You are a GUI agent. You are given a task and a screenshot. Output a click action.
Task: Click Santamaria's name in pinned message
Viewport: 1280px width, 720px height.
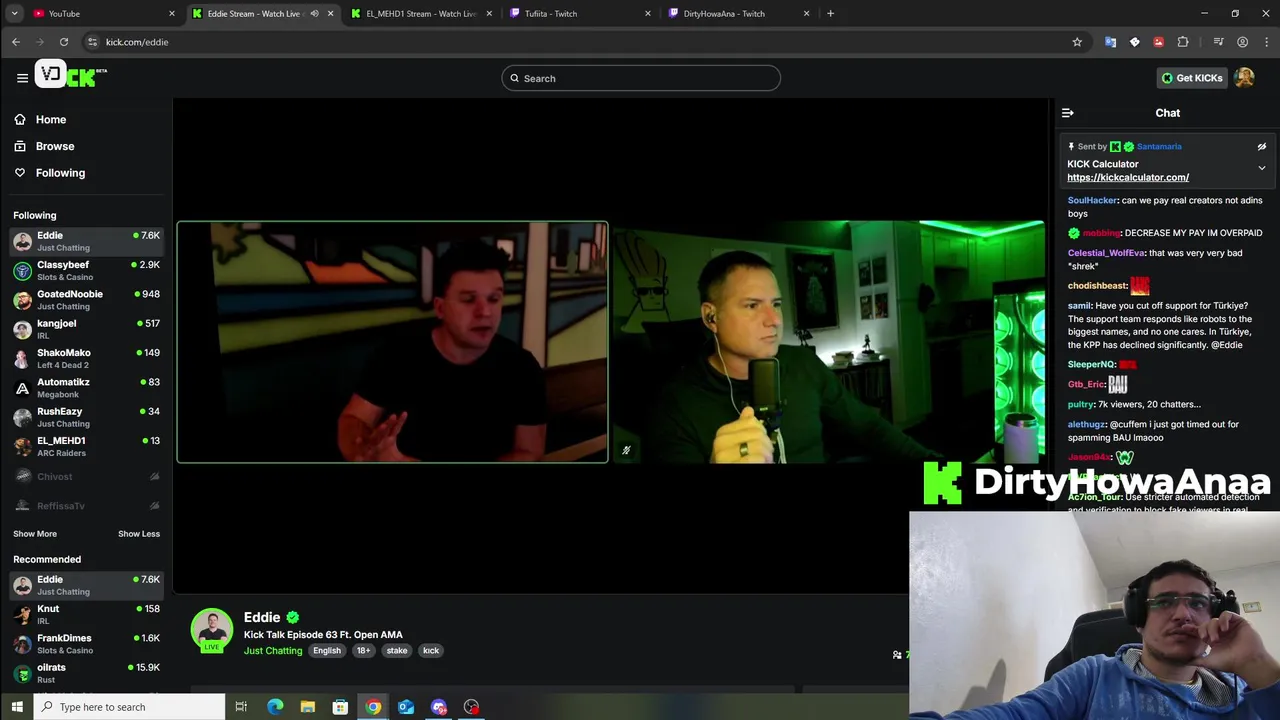(1159, 147)
